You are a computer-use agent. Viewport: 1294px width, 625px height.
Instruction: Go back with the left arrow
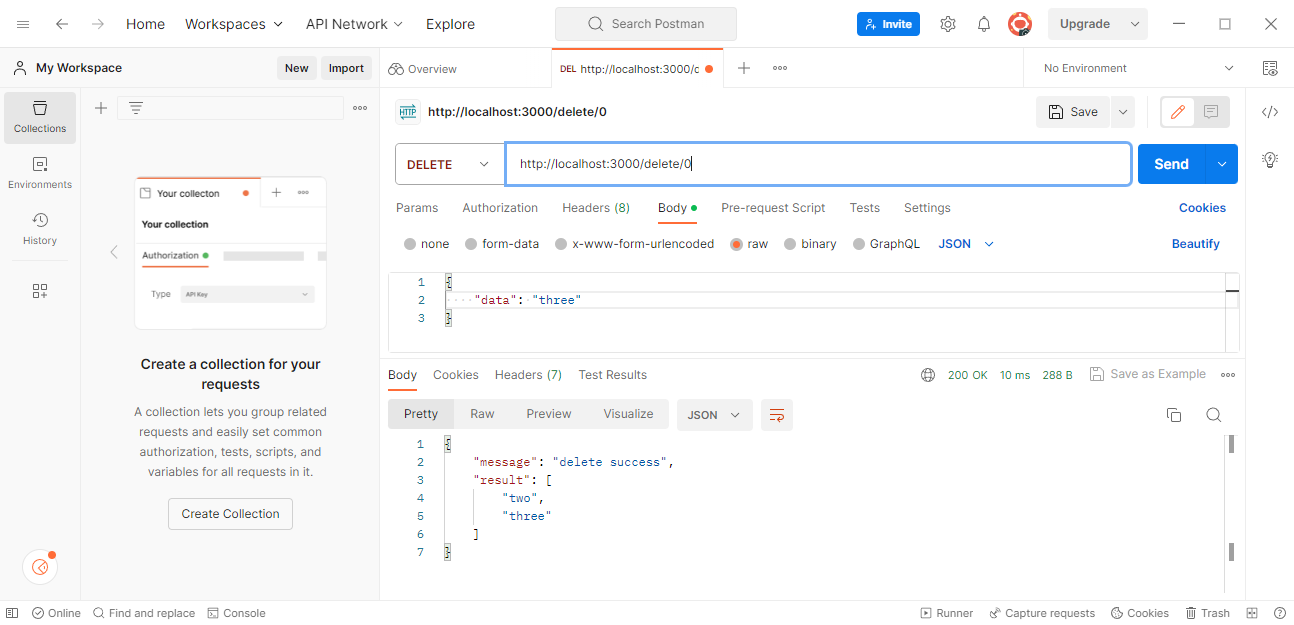(62, 24)
